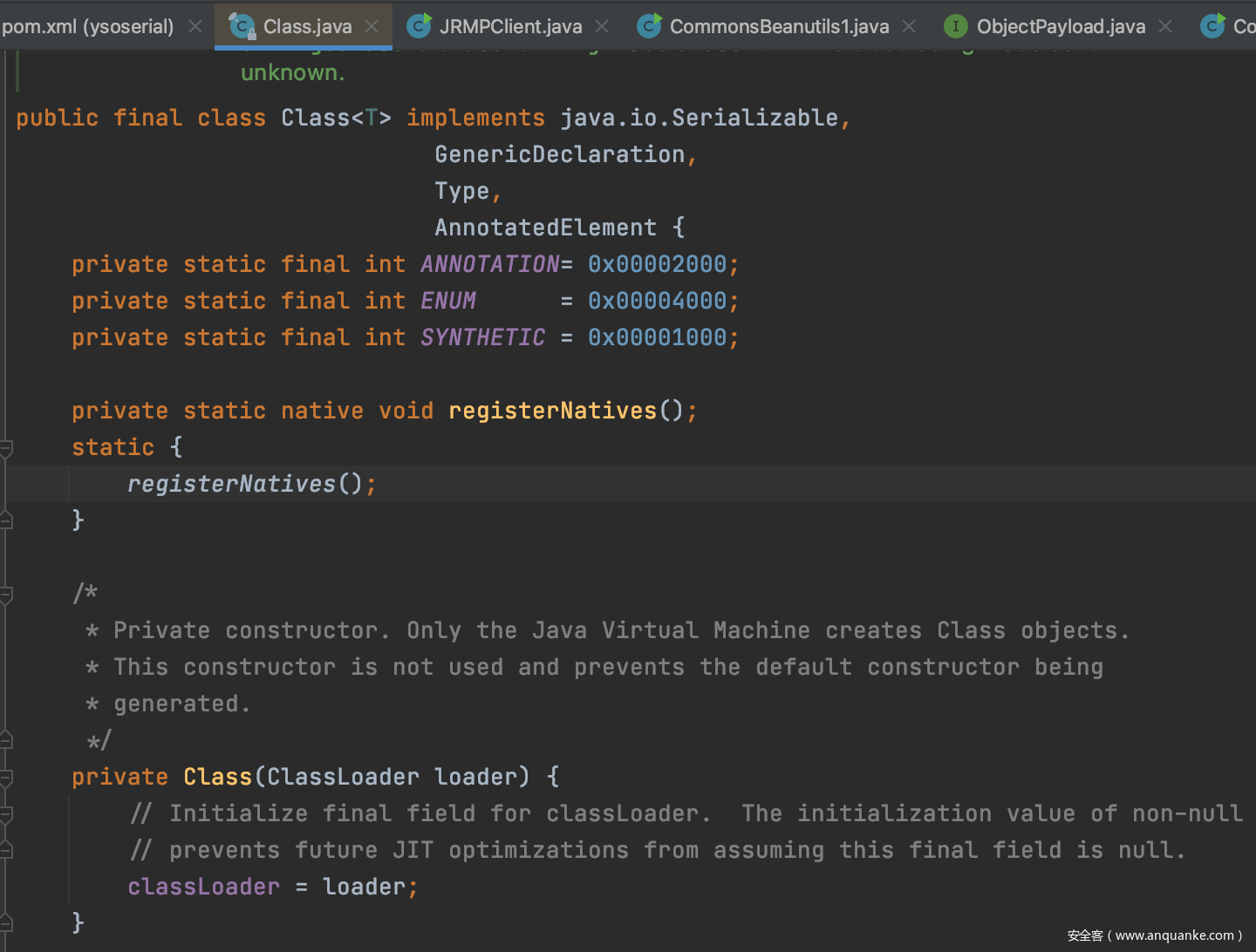Viewport: 1256px width, 952px height.
Task: Close the ObjectPayload.java tab
Action: point(1165,26)
